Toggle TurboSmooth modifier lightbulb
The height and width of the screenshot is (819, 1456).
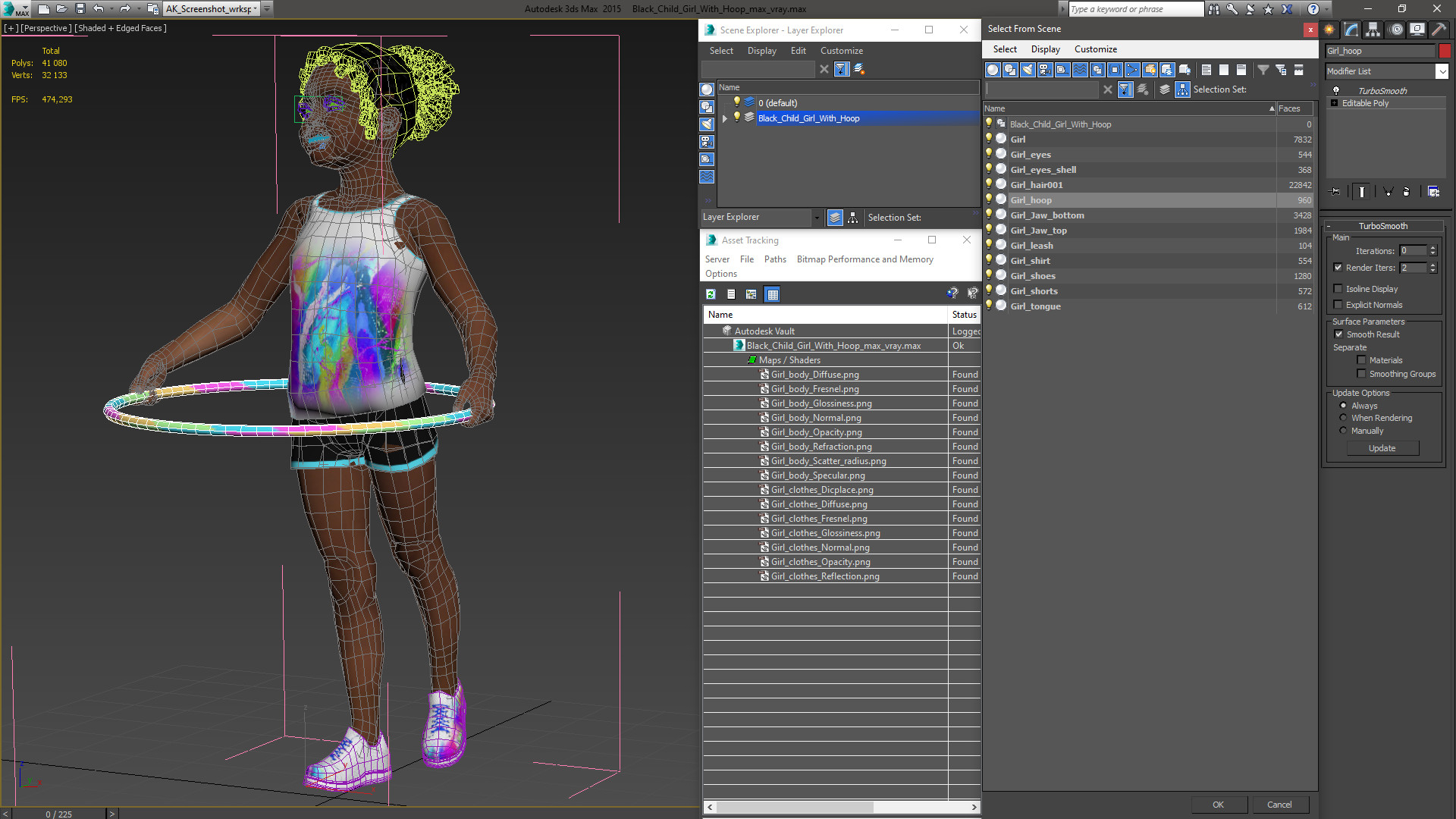[1336, 90]
